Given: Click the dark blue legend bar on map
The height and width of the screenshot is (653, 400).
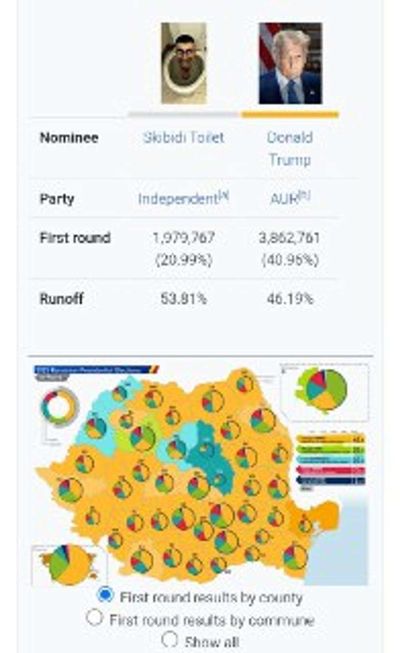Looking at the screenshot, I should click(330, 481).
